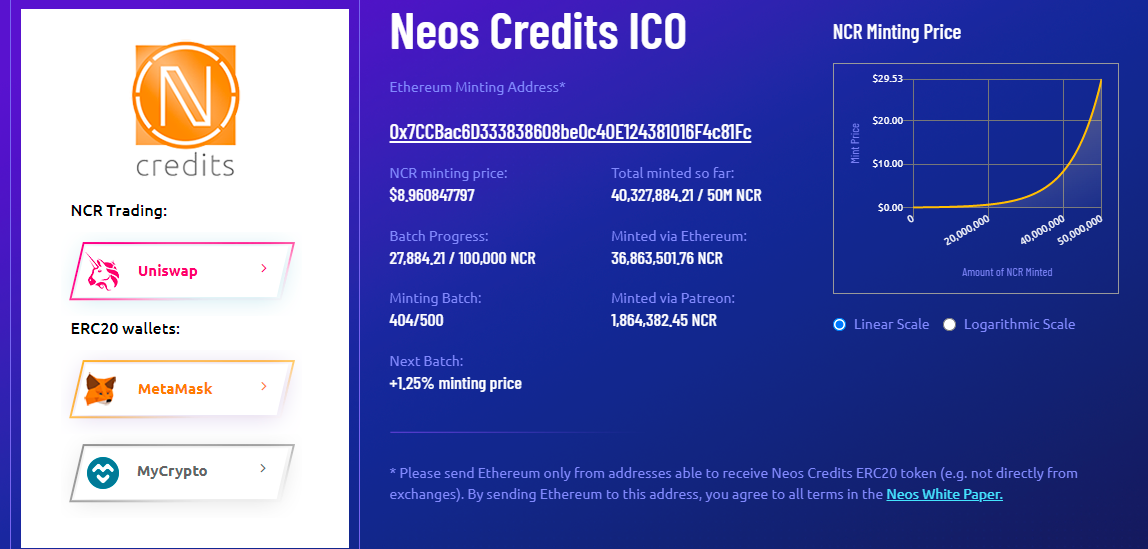This screenshot has width=1148, height=549.
Task: Open the Uniswap trading button
Action: click(182, 271)
